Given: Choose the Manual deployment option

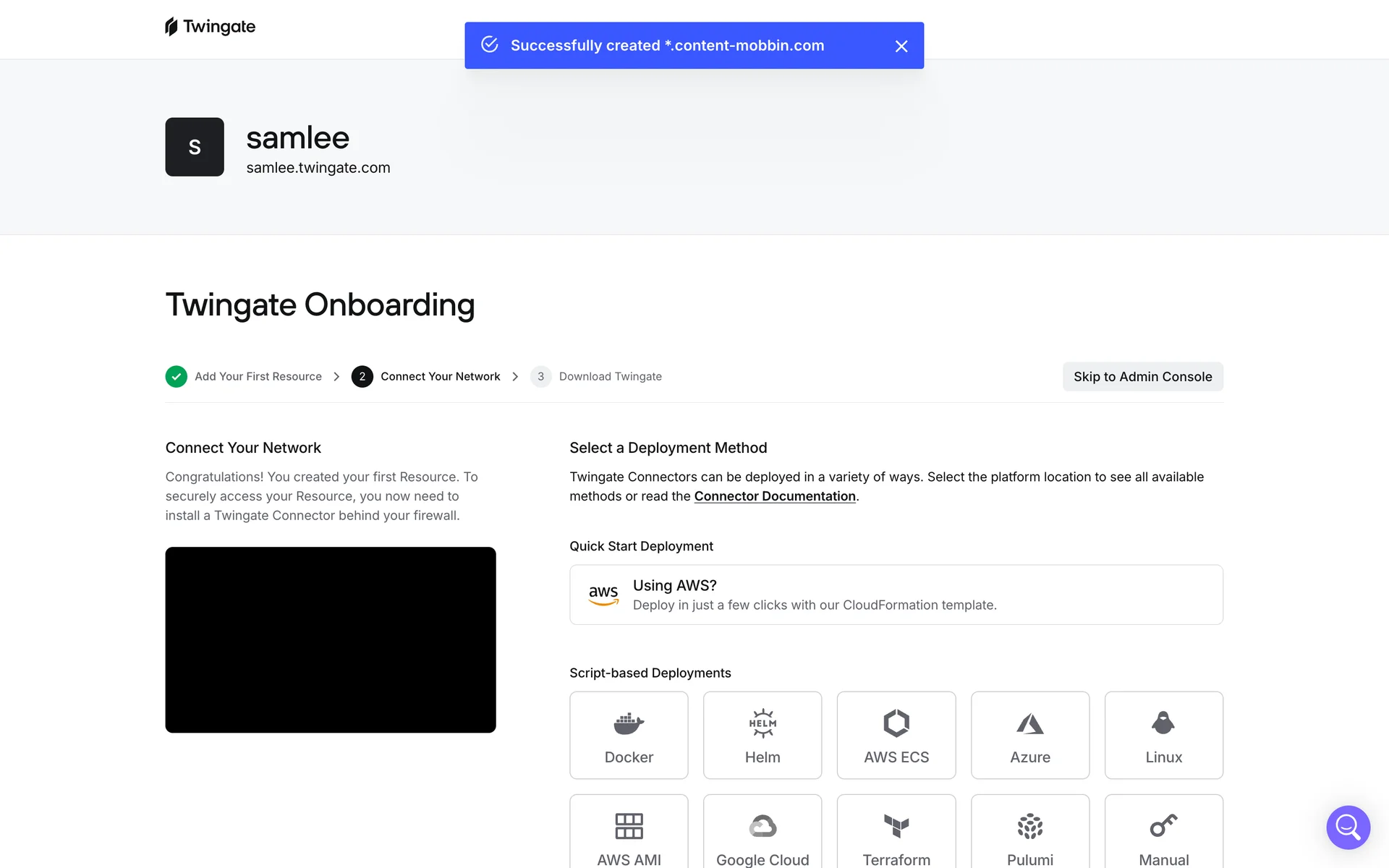Looking at the screenshot, I should 1163,835.
